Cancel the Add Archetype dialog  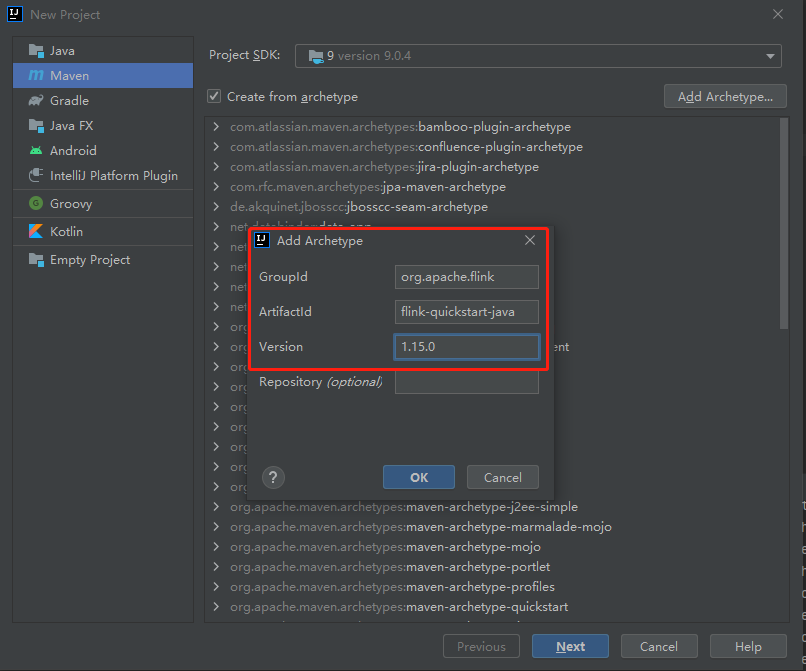(x=503, y=478)
